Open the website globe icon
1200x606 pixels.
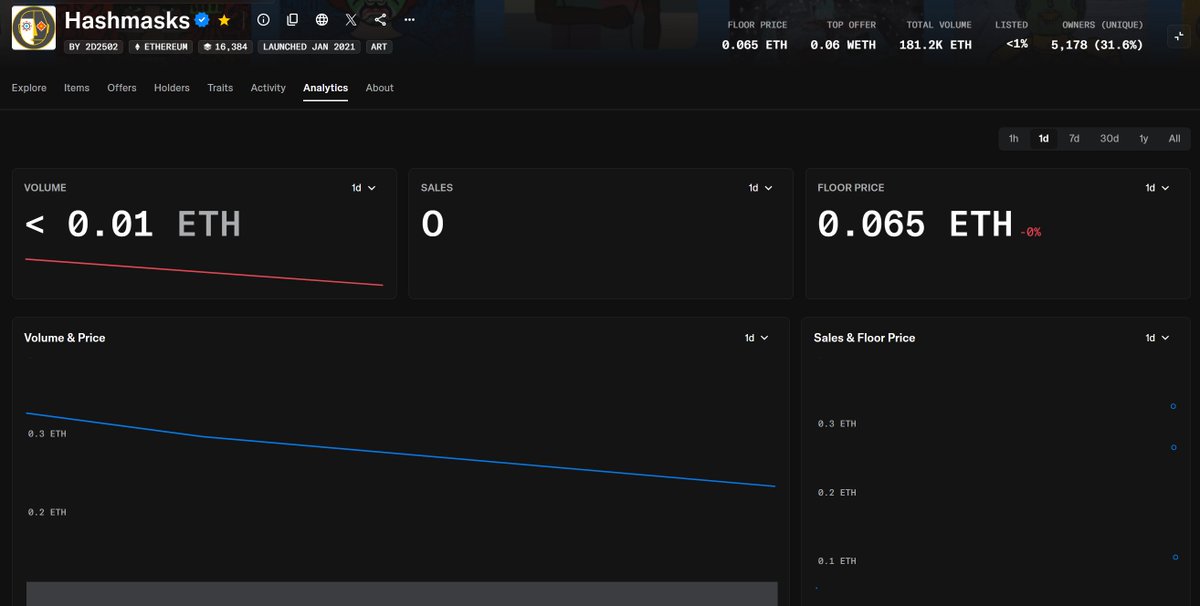[321, 19]
